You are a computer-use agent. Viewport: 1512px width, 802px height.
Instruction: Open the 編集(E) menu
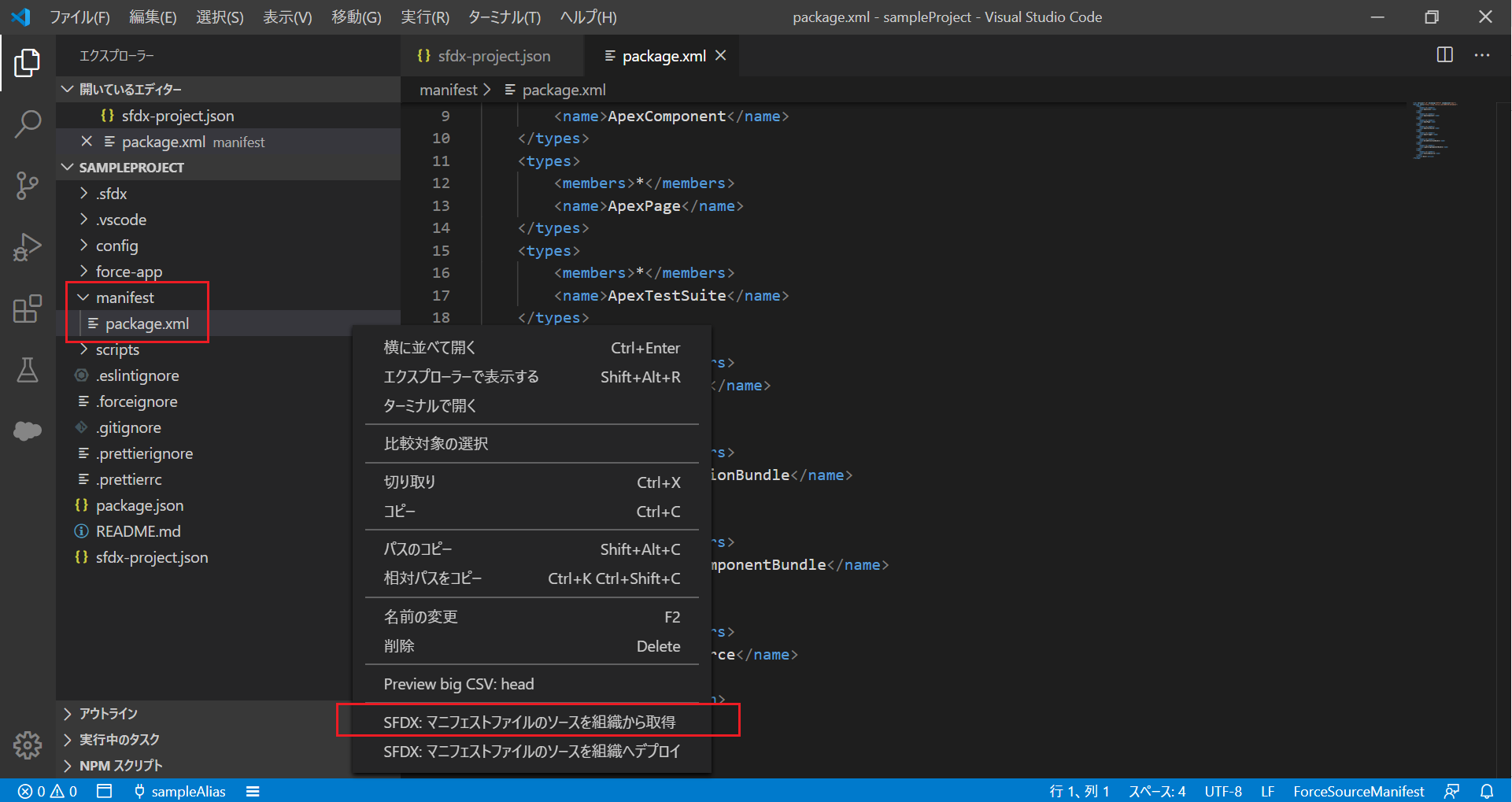coord(153,17)
